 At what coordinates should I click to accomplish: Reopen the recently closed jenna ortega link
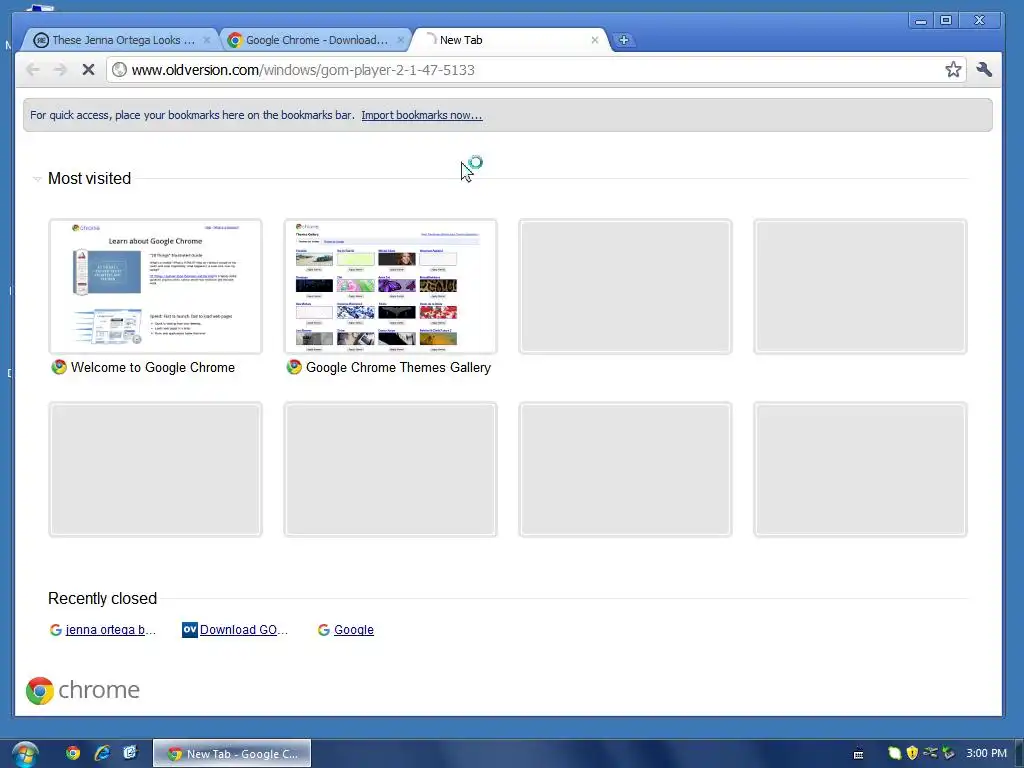(110, 630)
